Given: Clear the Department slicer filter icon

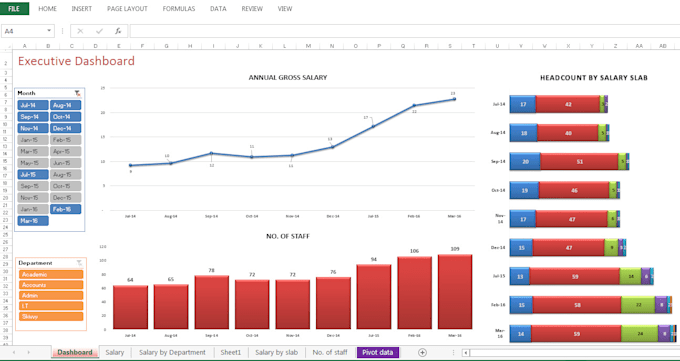Looking at the screenshot, I should [79, 263].
